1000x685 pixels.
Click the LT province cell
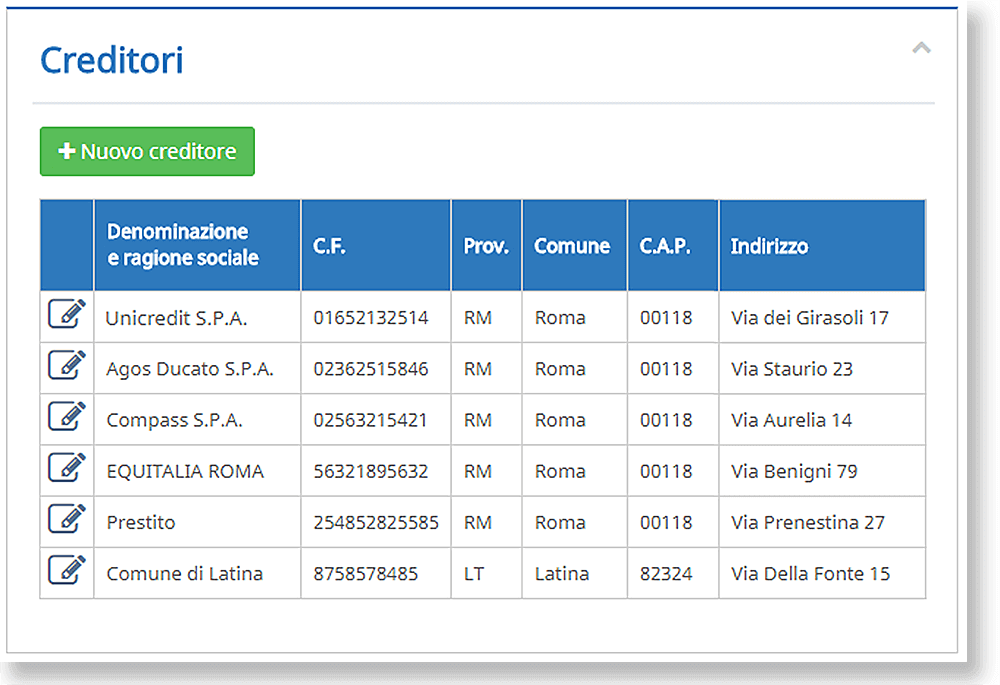(487, 573)
